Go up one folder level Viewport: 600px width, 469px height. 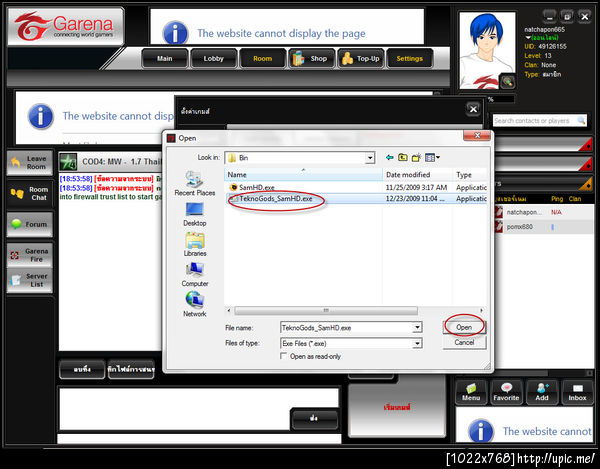coord(403,157)
